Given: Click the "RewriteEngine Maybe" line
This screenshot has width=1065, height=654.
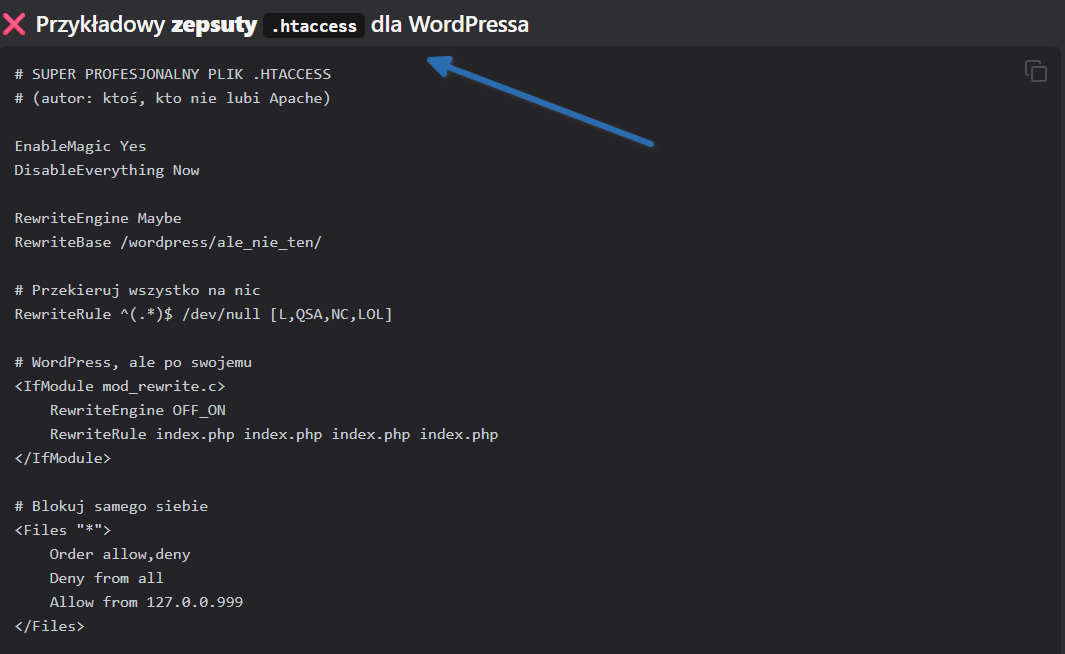Looking at the screenshot, I should tap(98, 218).
